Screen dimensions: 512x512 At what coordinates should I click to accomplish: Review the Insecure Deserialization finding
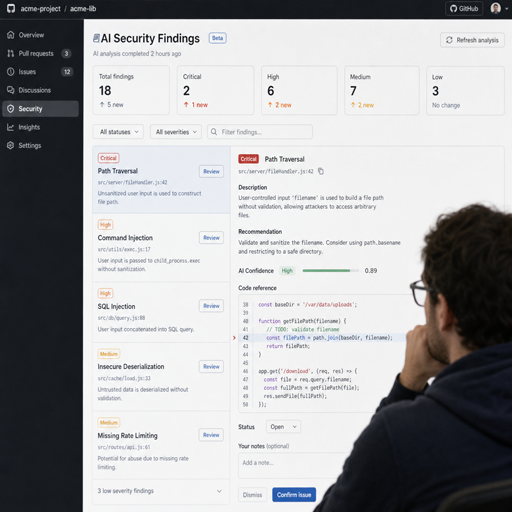pos(211,366)
